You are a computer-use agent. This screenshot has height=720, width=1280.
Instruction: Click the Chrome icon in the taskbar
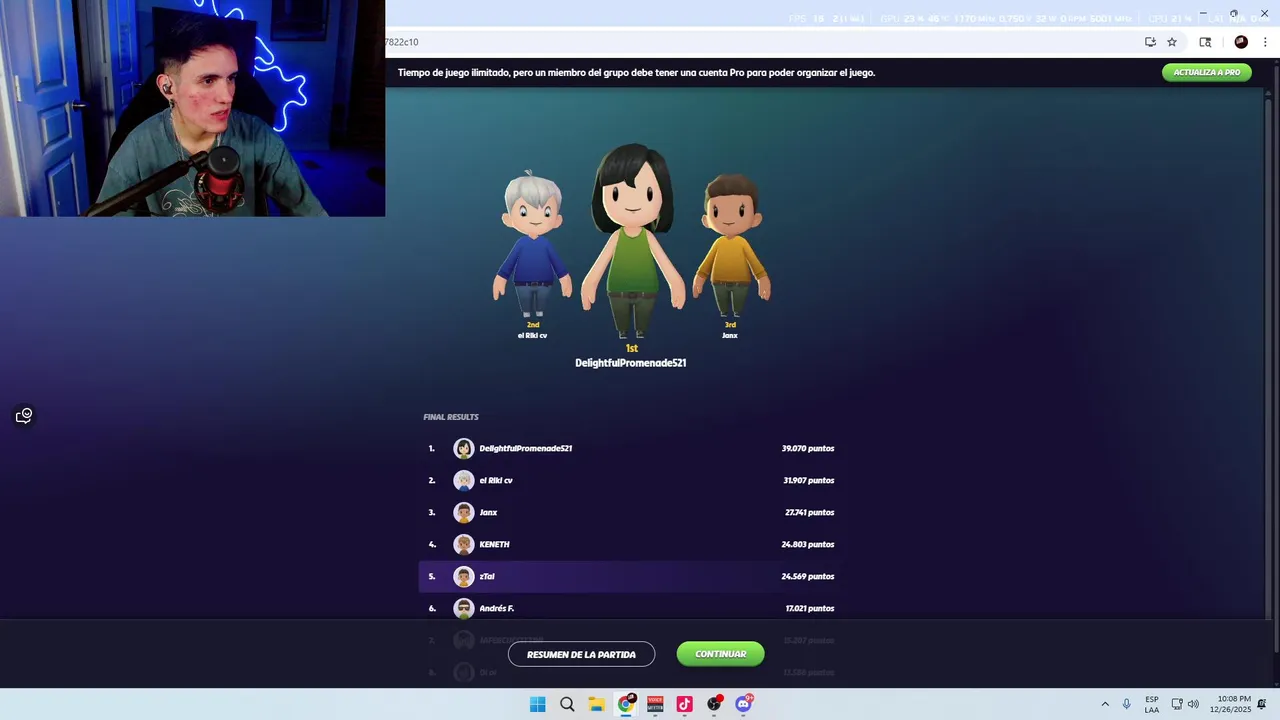tap(626, 704)
